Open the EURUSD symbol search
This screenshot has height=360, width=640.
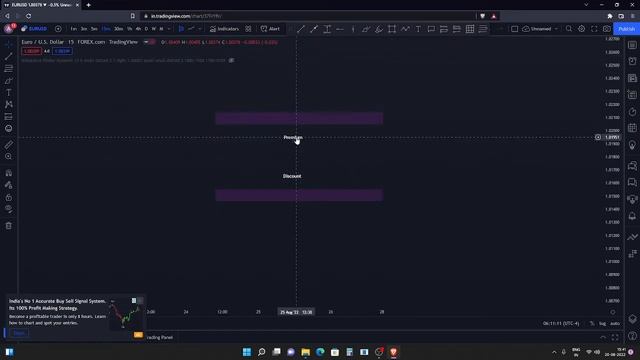tap(35, 29)
